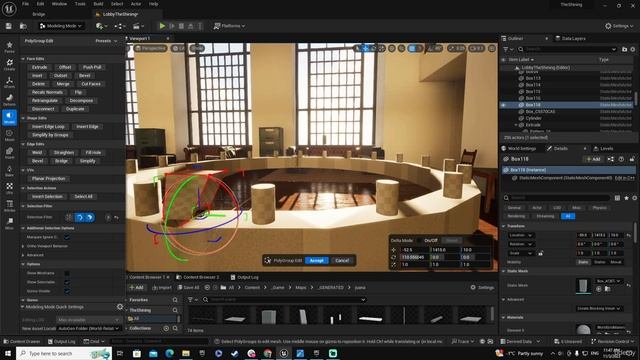
Task: Click the Details favorites star icon
Action: point(626,198)
